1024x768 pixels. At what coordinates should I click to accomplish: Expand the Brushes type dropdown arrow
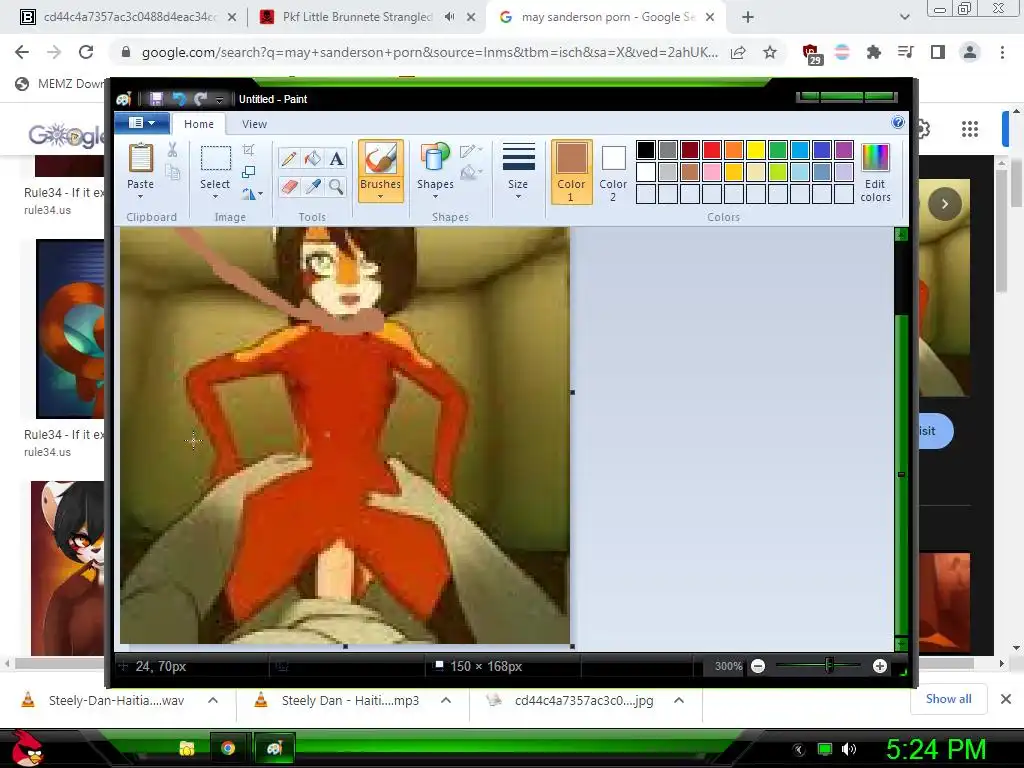pos(380,197)
